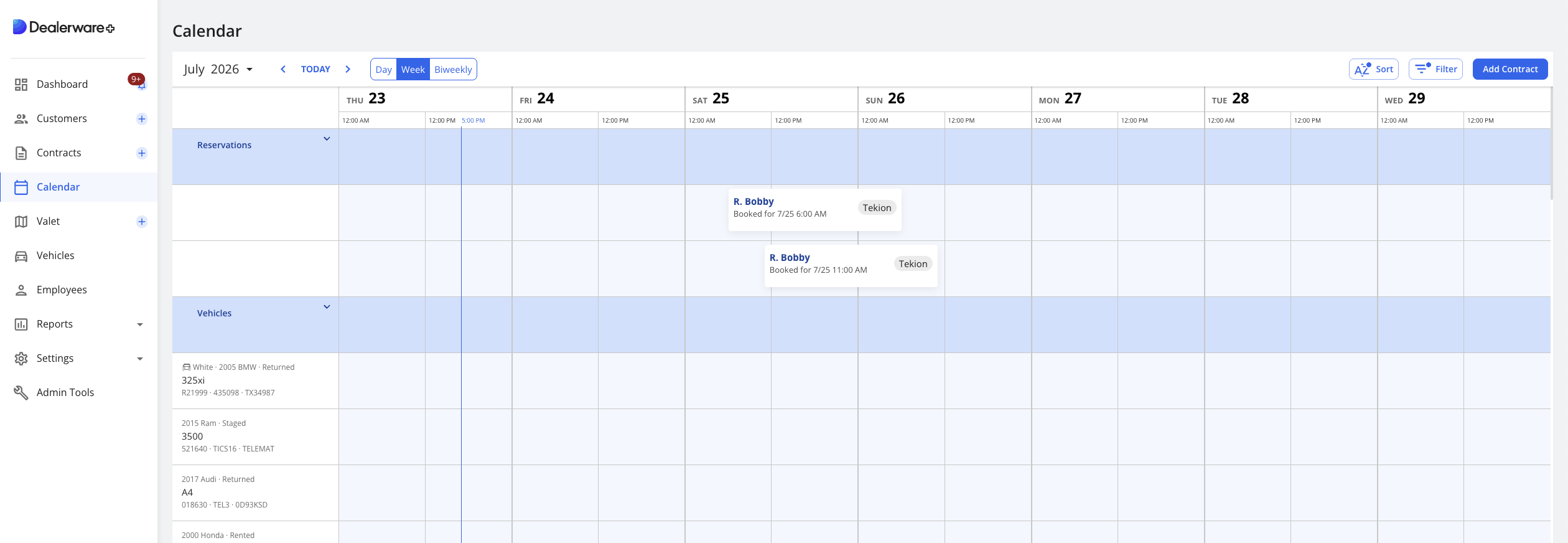This screenshot has height=543, width=1568.
Task: Click the Add Contract button
Action: [1510, 69]
